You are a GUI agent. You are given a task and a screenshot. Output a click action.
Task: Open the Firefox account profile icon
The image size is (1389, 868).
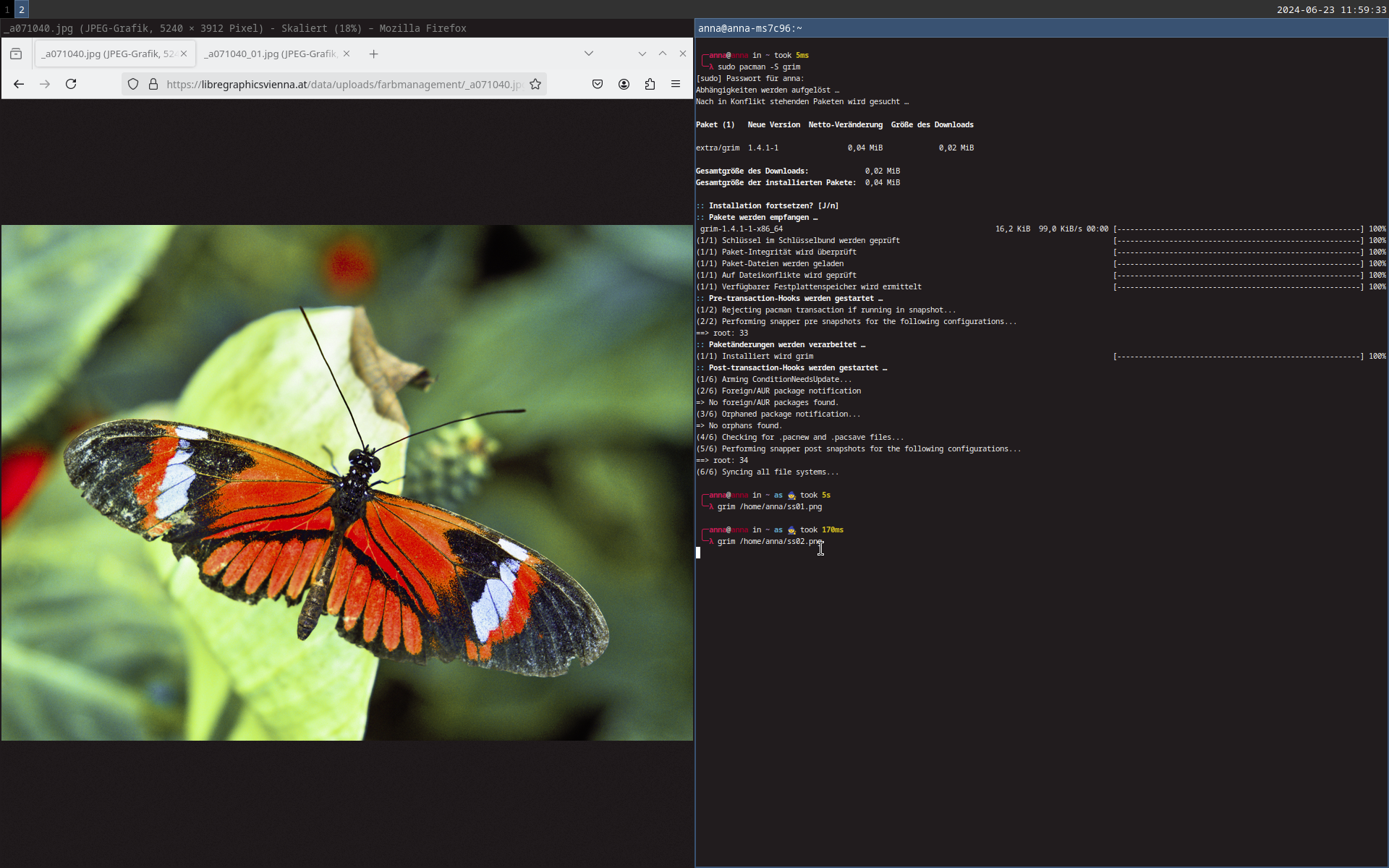[624, 84]
